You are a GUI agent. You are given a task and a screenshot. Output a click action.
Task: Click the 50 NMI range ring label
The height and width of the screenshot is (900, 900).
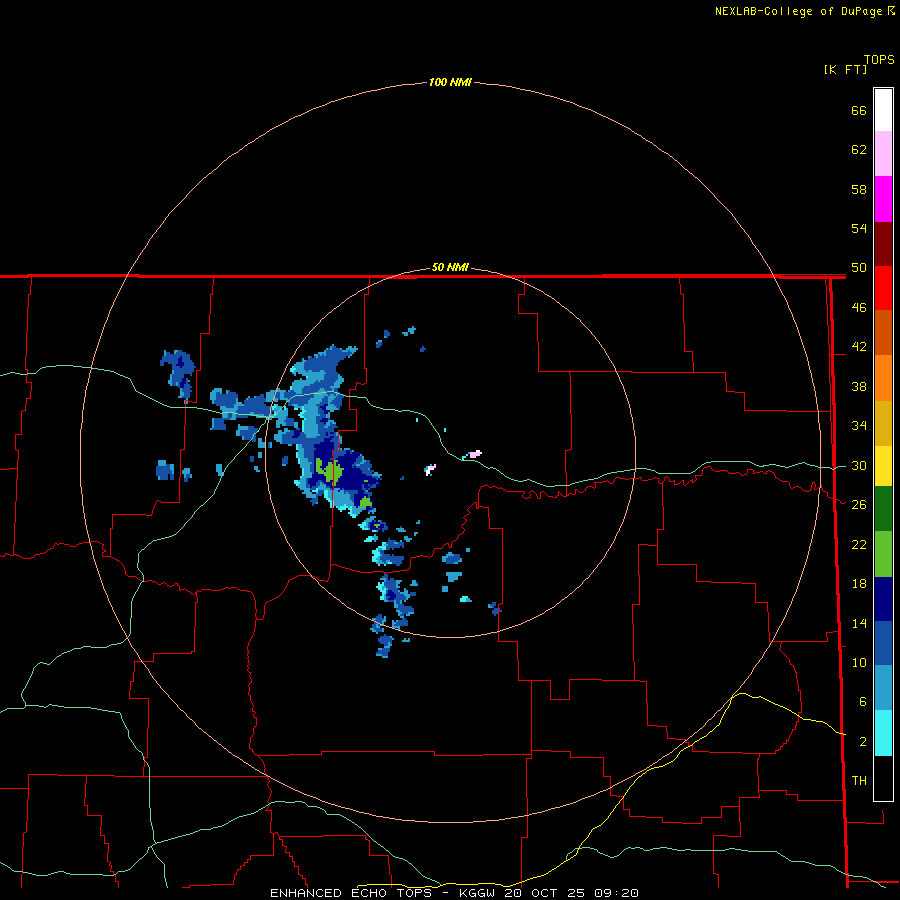point(450,267)
